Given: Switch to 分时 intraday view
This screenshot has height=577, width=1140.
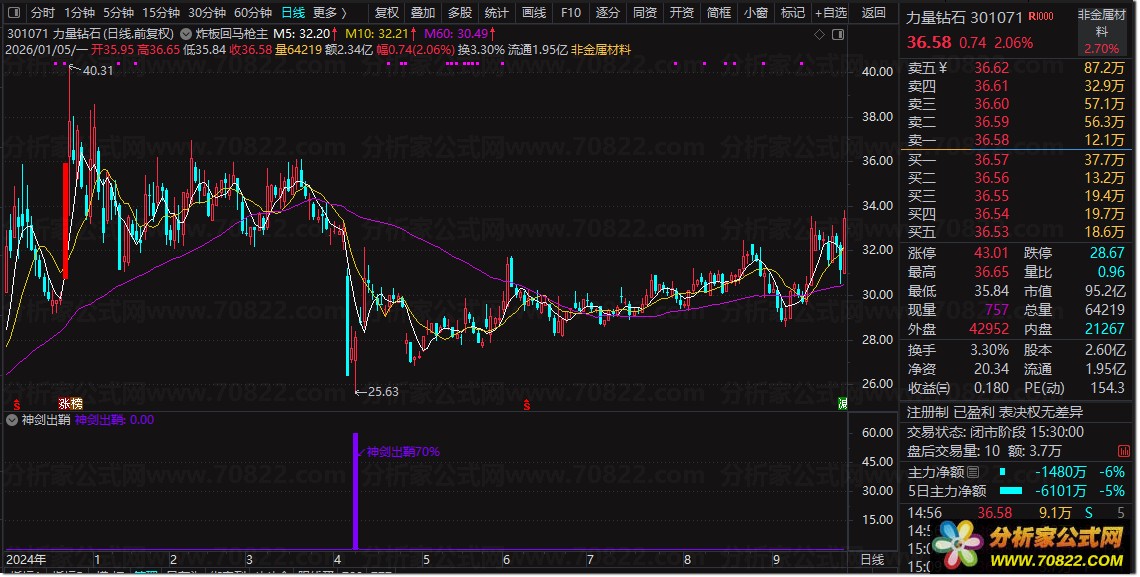Looking at the screenshot, I should [42, 12].
